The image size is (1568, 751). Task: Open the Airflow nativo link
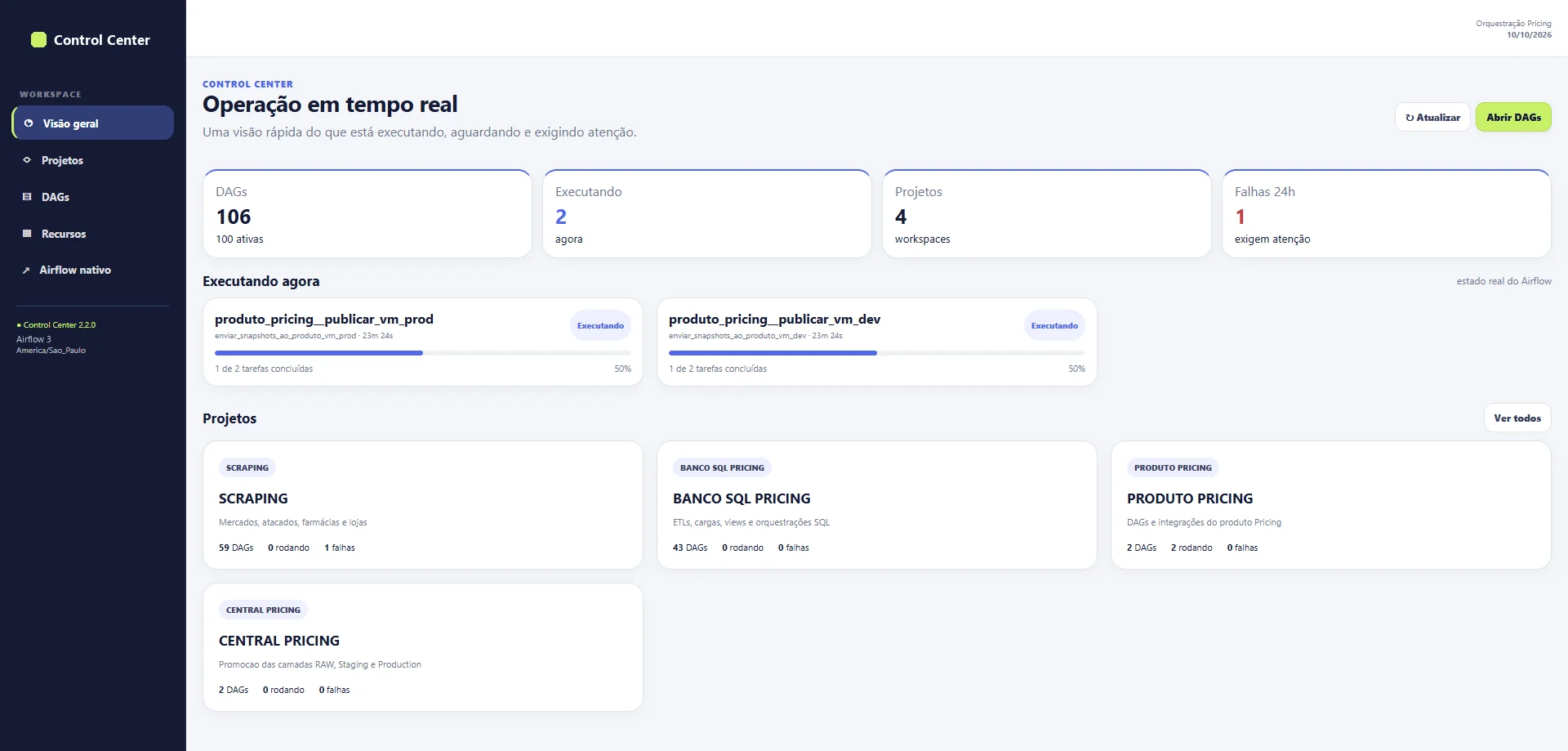click(93, 270)
